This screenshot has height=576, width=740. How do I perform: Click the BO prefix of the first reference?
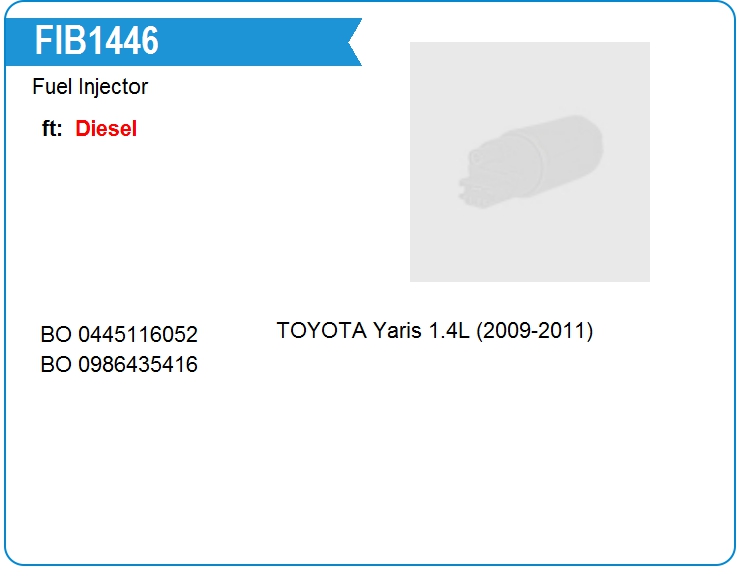[x=56, y=335]
